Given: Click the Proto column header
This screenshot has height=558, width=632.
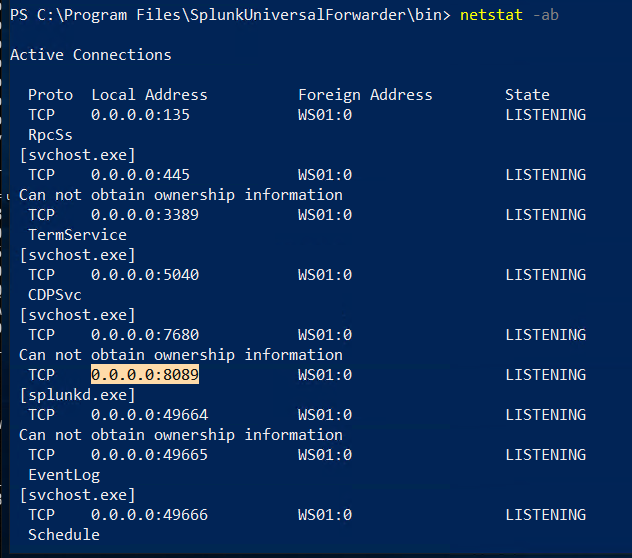Looking at the screenshot, I should (50, 95).
